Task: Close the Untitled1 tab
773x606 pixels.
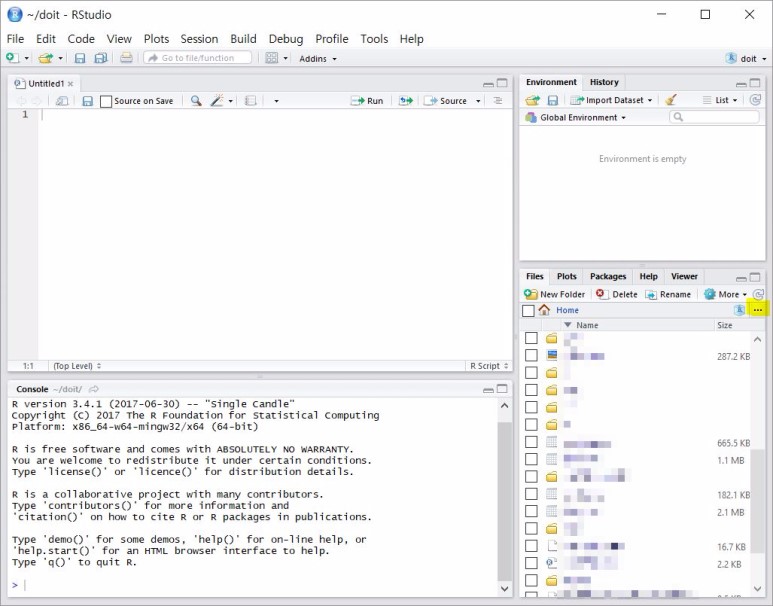Action: pos(70,84)
